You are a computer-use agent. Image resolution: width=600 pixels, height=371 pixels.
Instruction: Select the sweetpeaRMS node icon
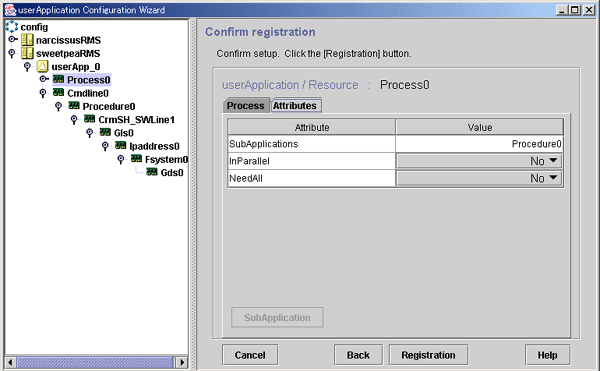[x=27, y=53]
